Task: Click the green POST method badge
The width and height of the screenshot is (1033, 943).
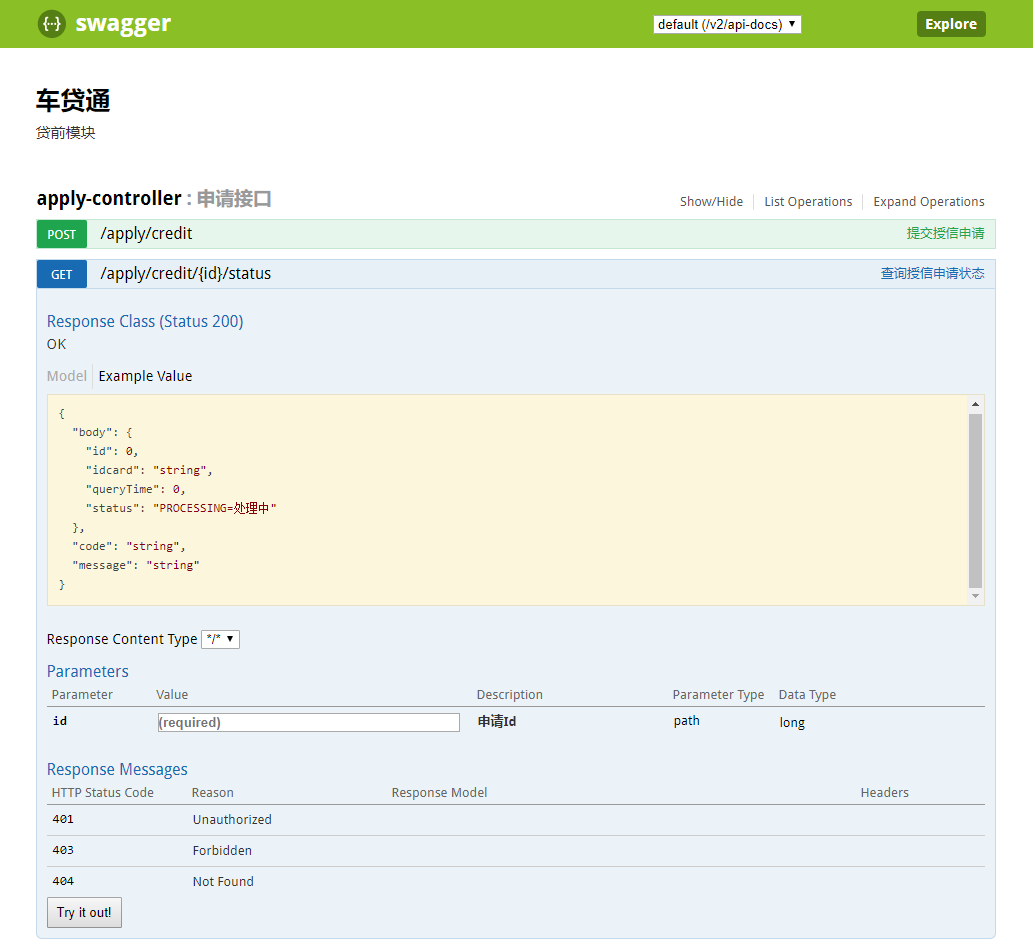Action: tap(62, 234)
